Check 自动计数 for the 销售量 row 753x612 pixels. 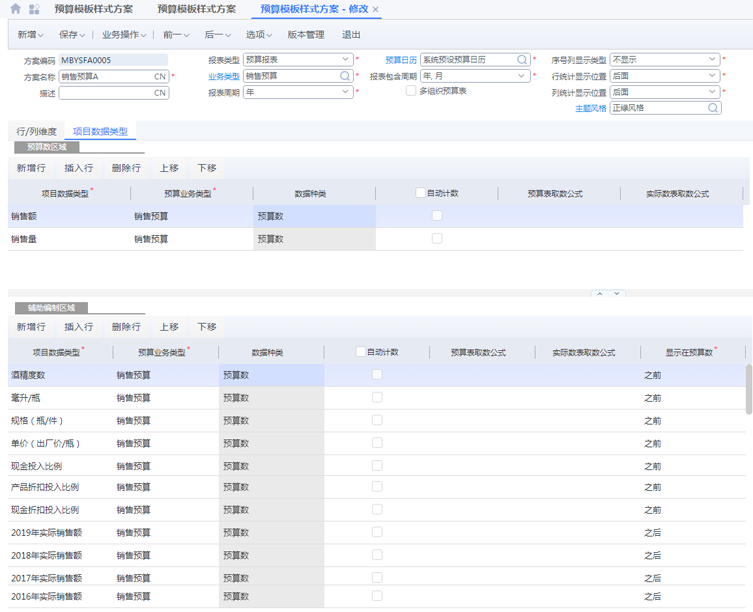coord(437,239)
